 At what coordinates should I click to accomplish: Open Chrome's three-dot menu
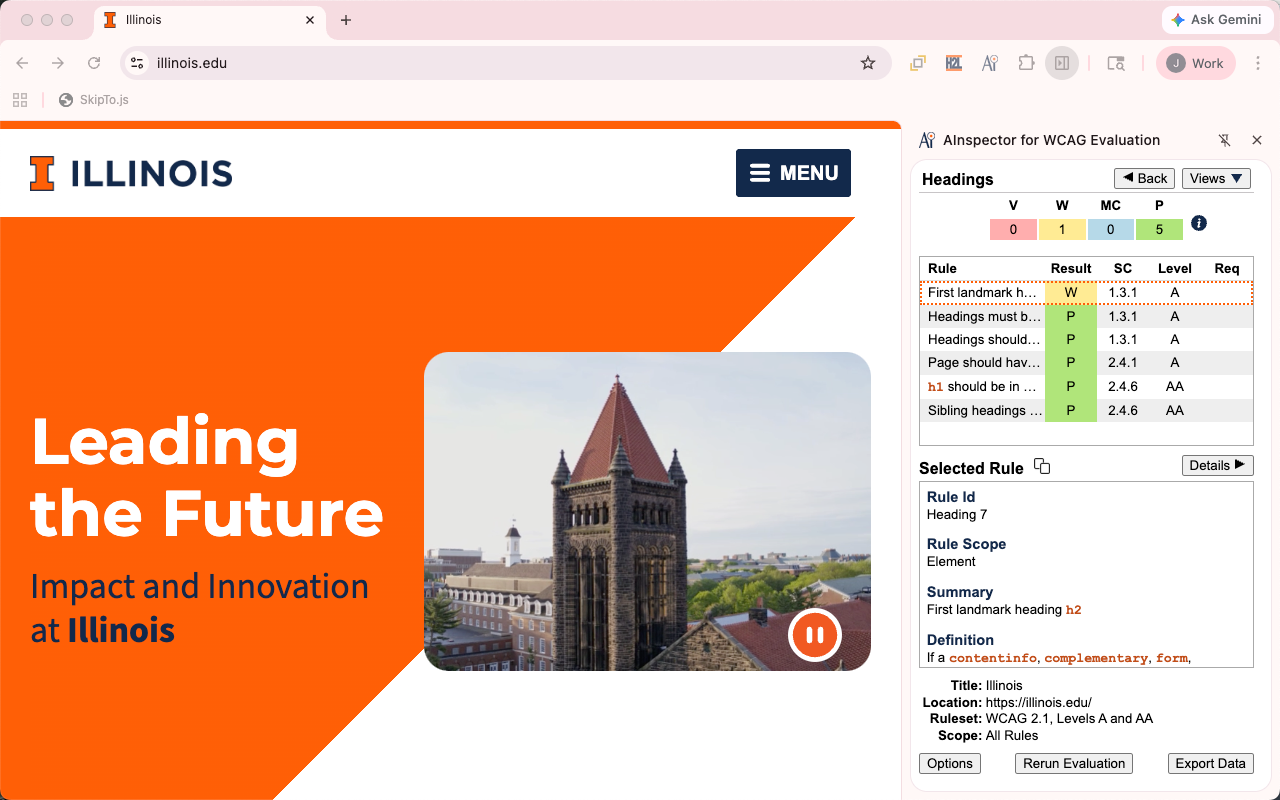[1258, 63]
